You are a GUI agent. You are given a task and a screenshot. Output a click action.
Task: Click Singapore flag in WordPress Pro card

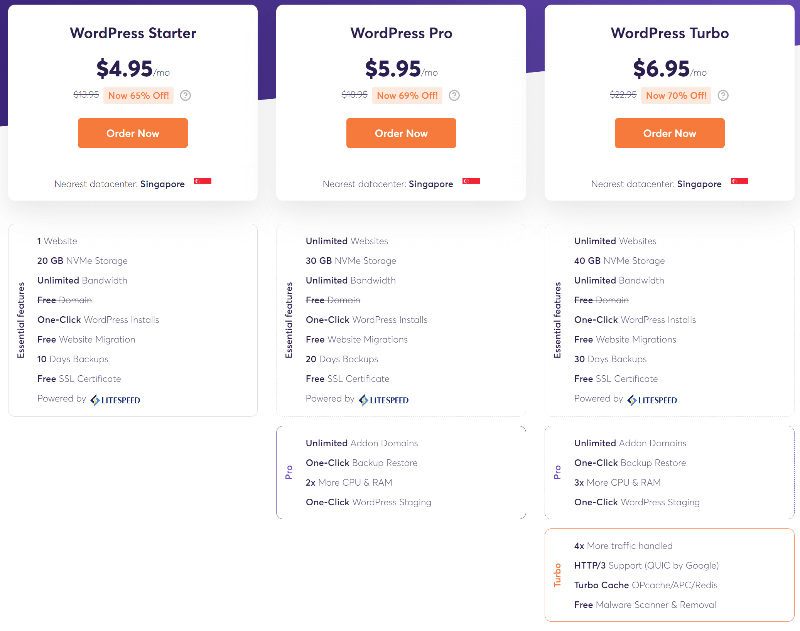471,181
